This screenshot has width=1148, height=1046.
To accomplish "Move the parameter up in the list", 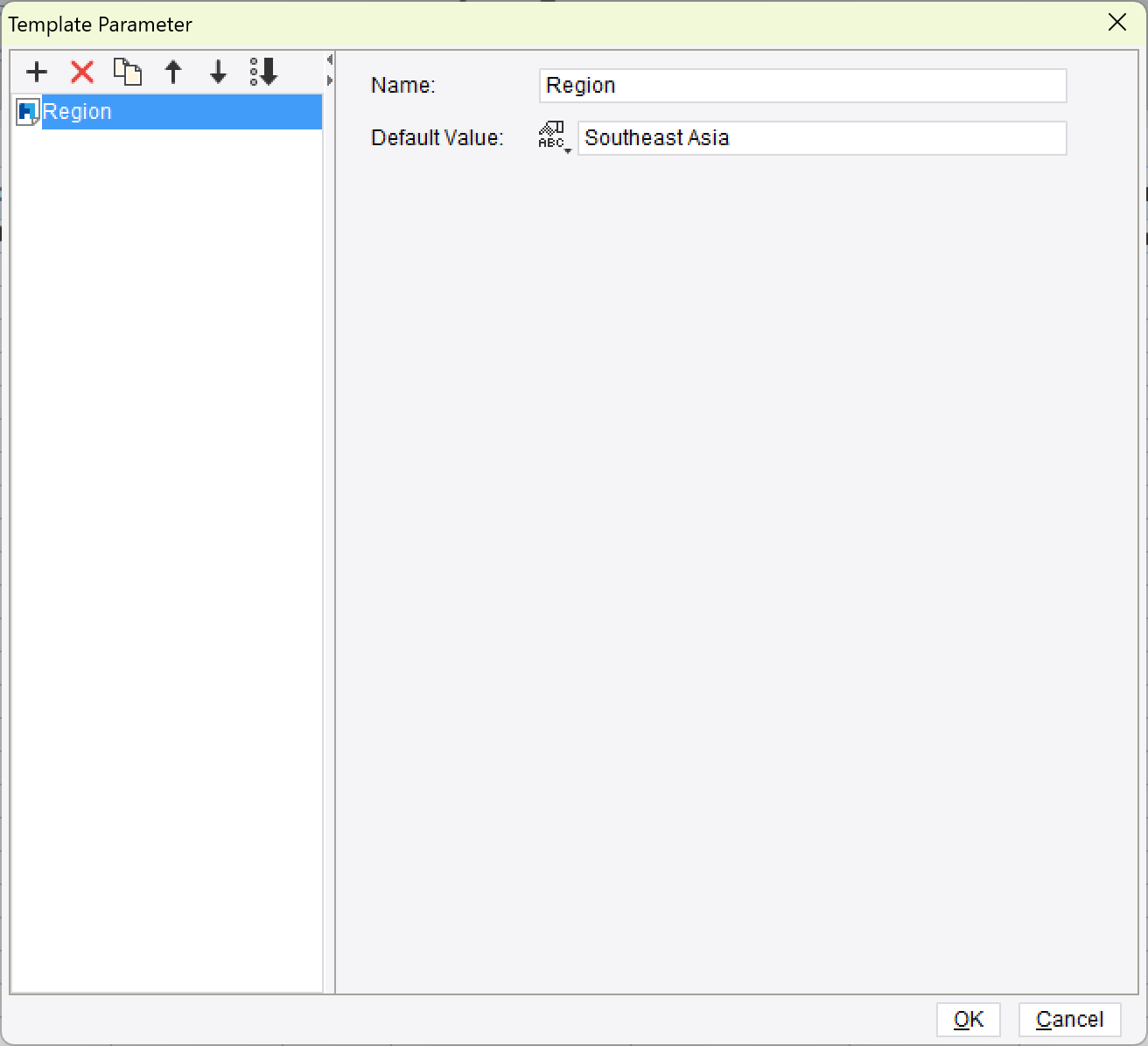I will (173, 73).
